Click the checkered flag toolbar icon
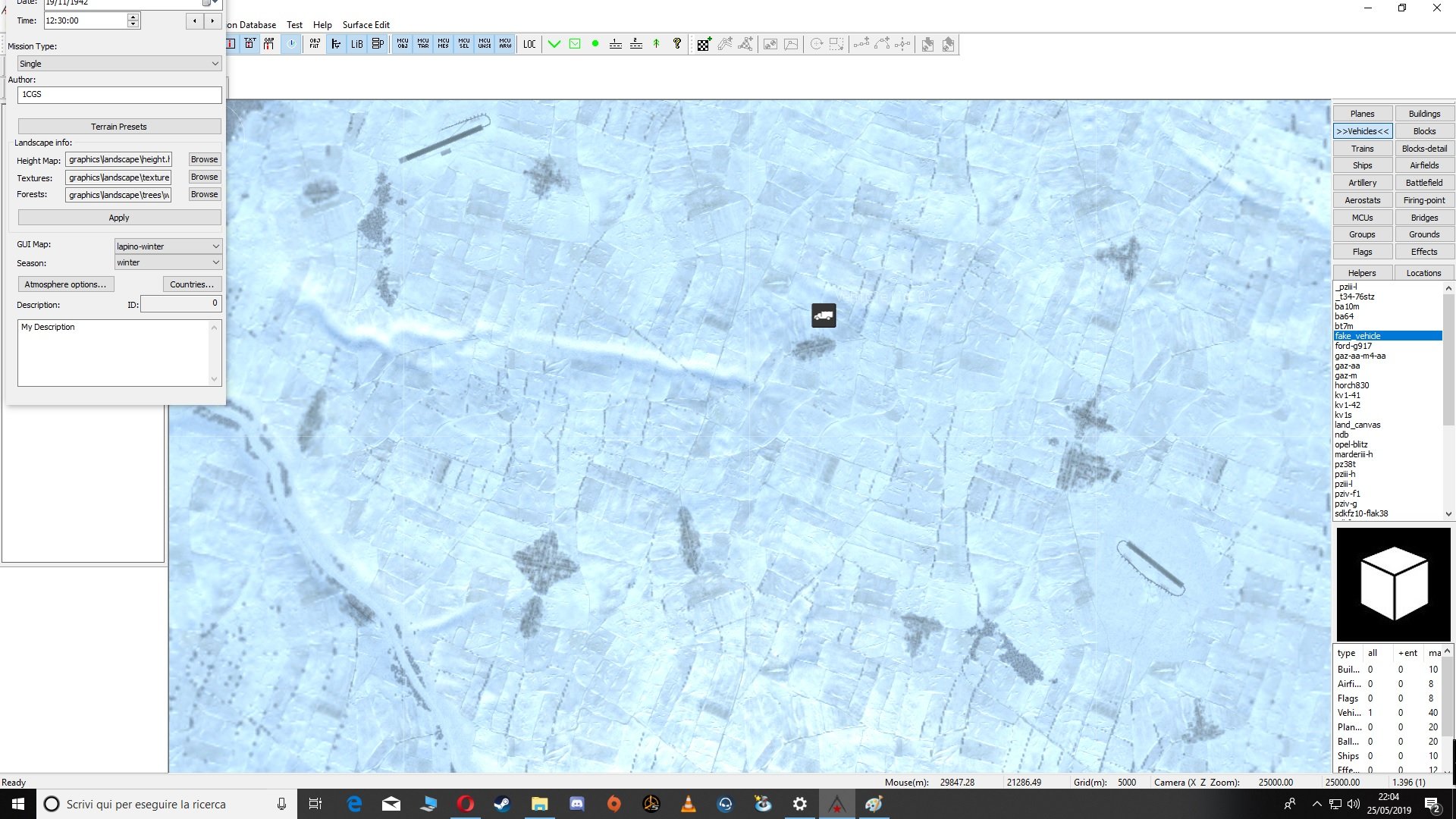The width and height of the screenshot is (1456, 819). (x=704, y=44)
